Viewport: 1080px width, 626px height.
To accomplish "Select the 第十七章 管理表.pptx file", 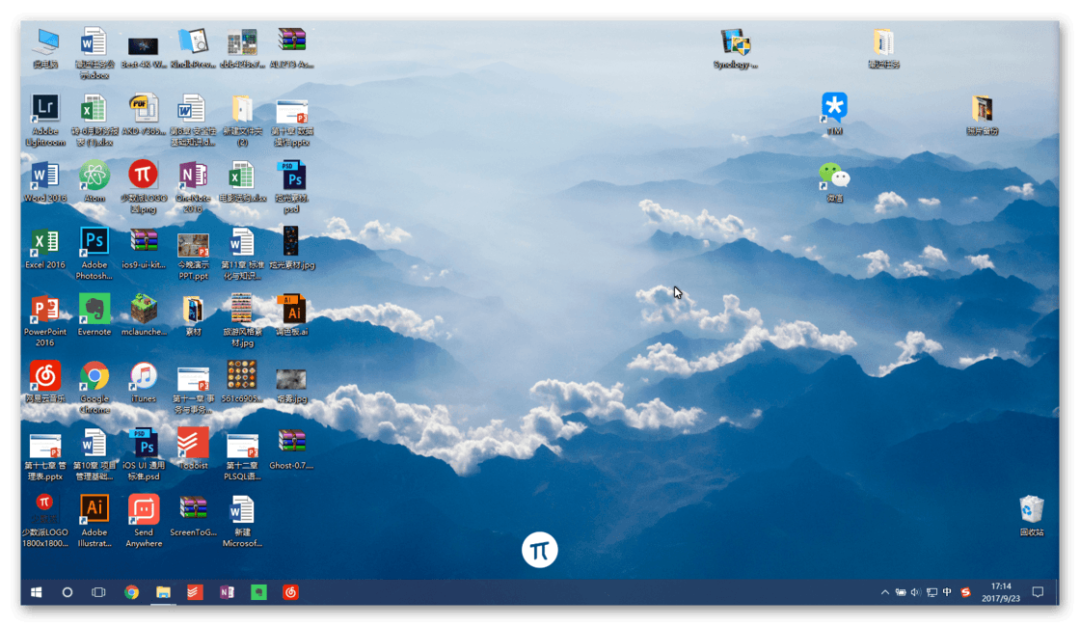I will coord(45,455).
